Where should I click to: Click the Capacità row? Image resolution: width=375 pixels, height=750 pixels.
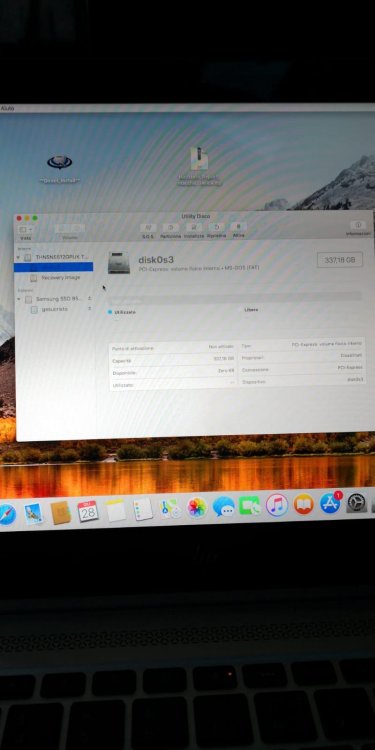(173, 360)
